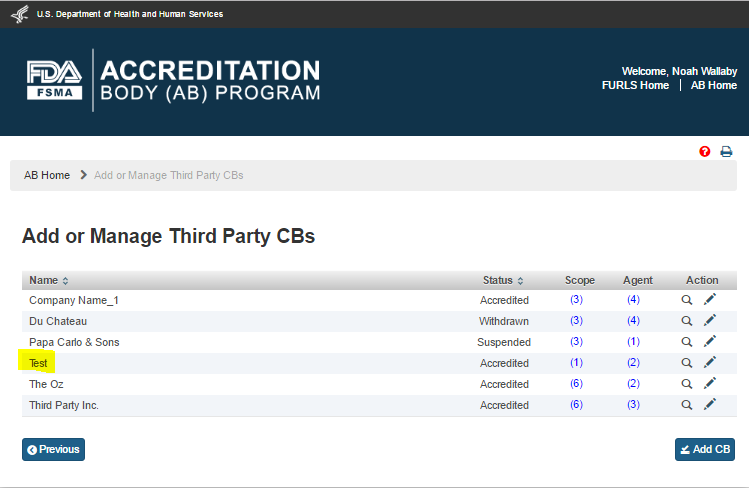The height and width of the screenshot is (488, 749).
Task: Click the print page icon
Action: 727,152
